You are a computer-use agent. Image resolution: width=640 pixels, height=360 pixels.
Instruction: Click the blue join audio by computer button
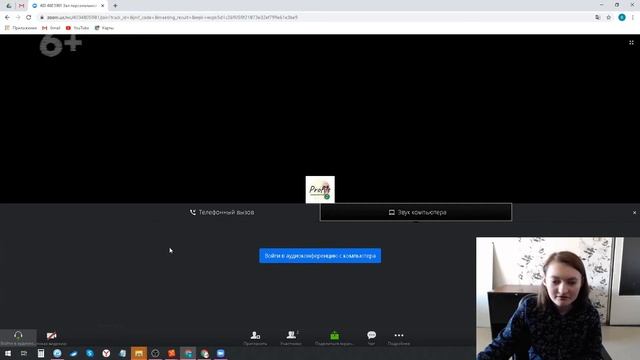pos(320,256)
